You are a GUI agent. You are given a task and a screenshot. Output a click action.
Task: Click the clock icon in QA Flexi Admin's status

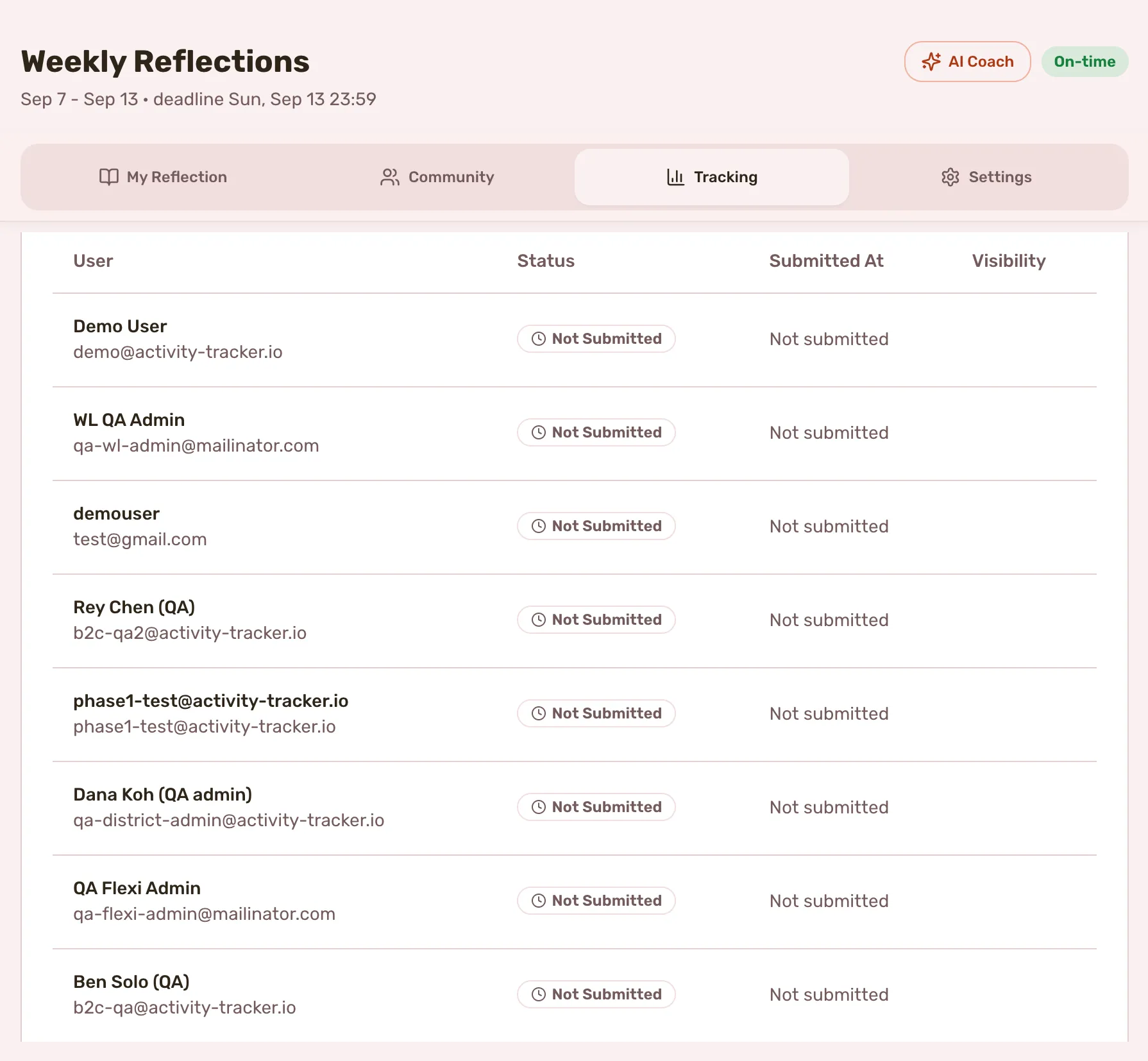[x=539, y=901]
